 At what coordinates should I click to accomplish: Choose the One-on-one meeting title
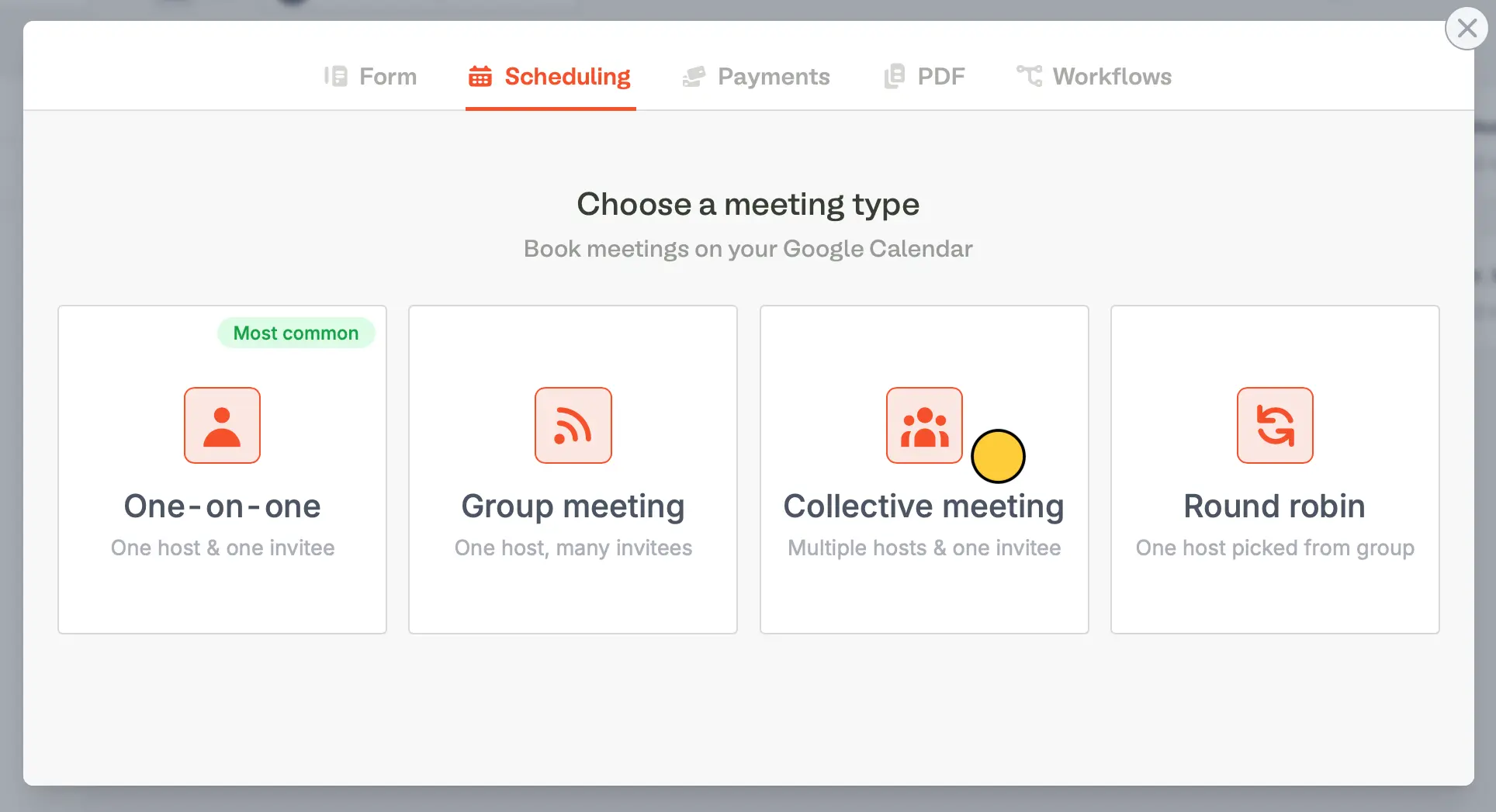[222, 506]
